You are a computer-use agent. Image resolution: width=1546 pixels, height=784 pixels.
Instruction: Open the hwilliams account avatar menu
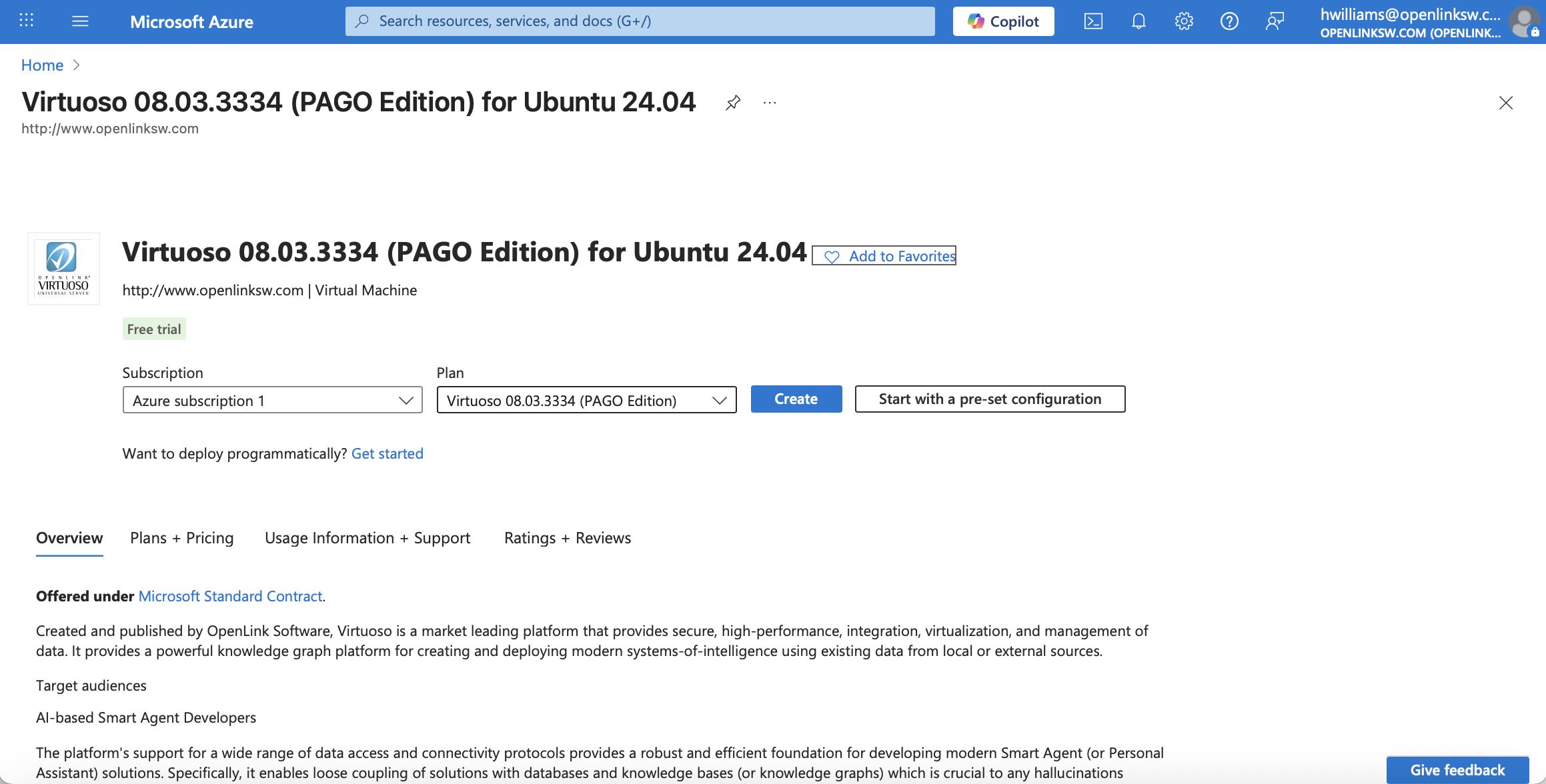pyautogui.click(x=1525, y=22)
